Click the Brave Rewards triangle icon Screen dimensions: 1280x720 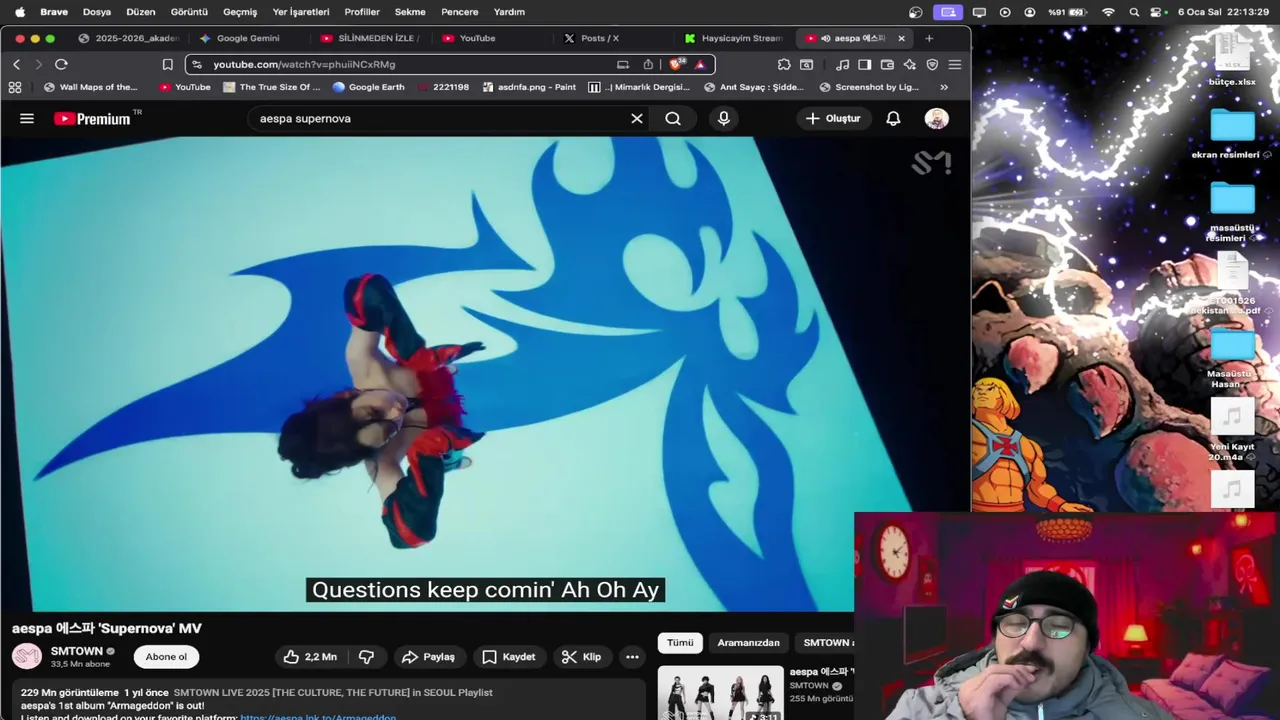pos(700,64)
